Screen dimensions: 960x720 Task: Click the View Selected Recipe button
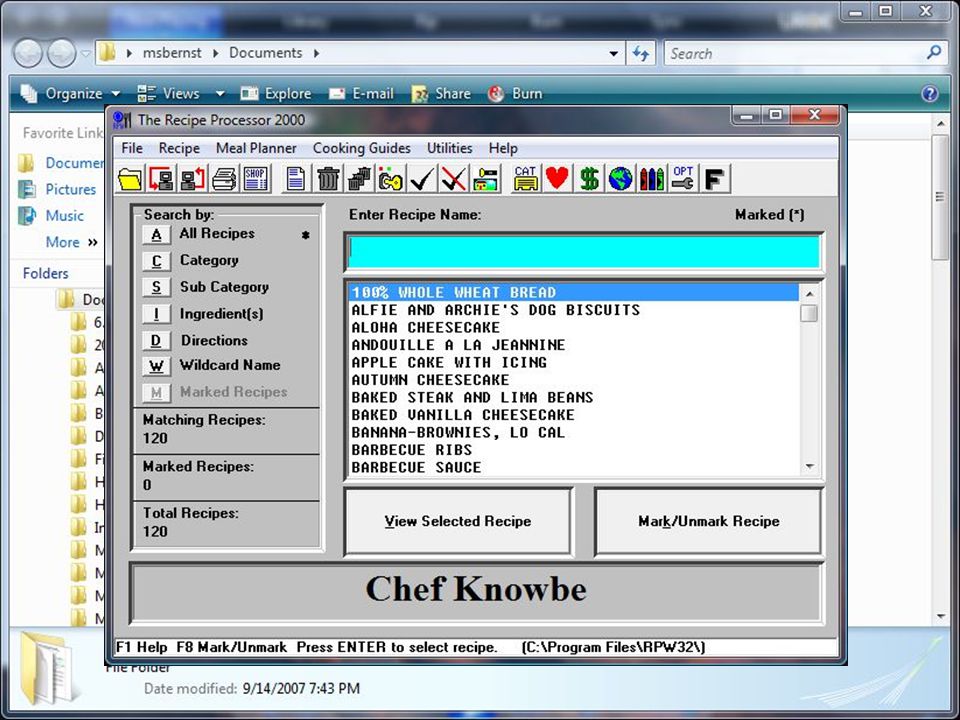459,521
